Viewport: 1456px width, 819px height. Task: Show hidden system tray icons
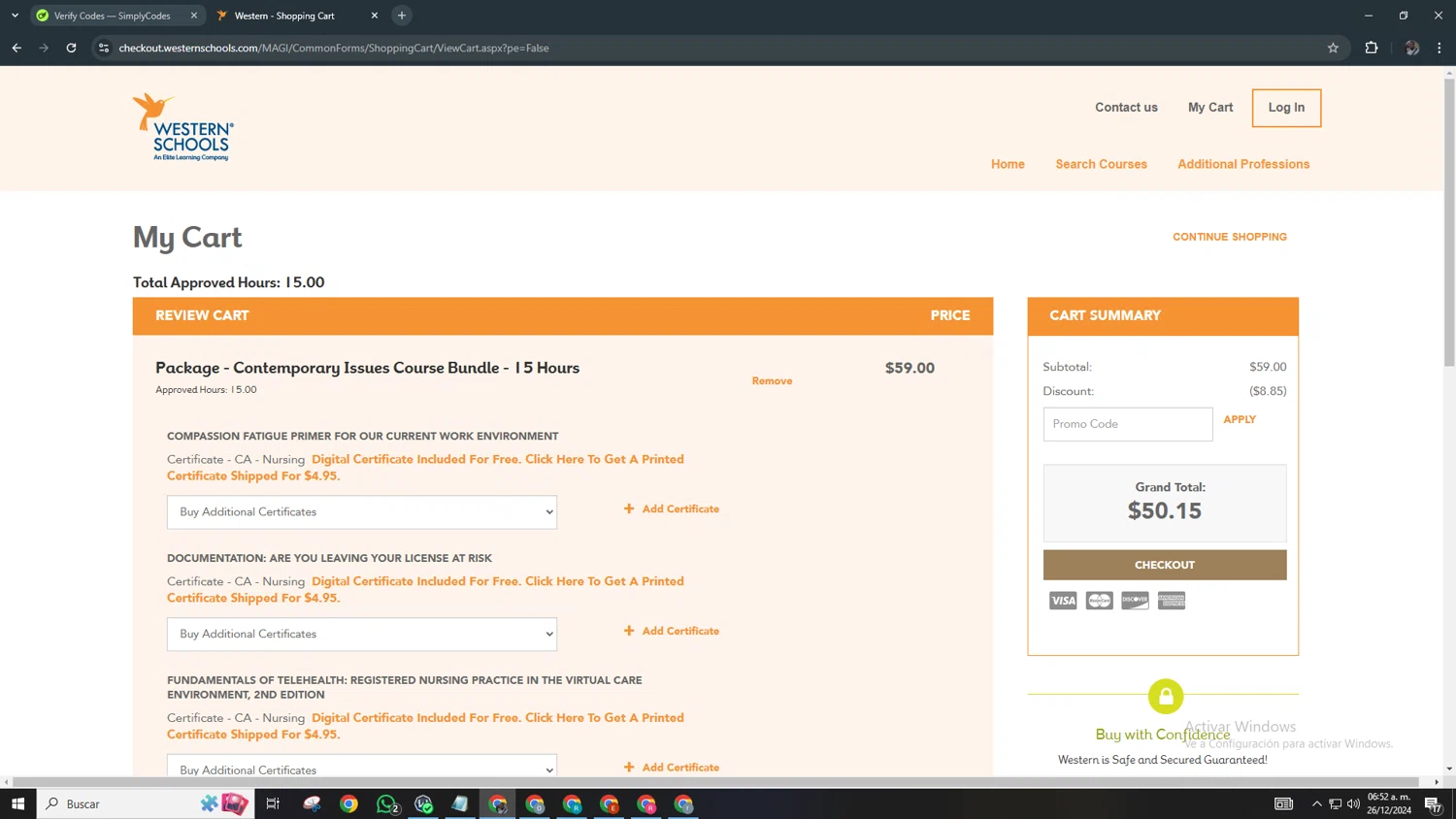tap(1317, 803)
